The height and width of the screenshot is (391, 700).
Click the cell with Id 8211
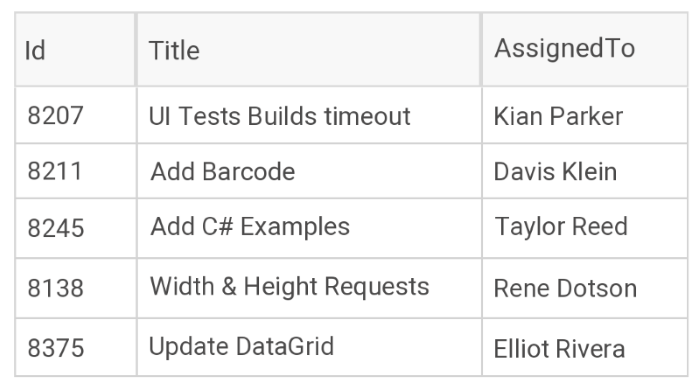coord(76,171)
